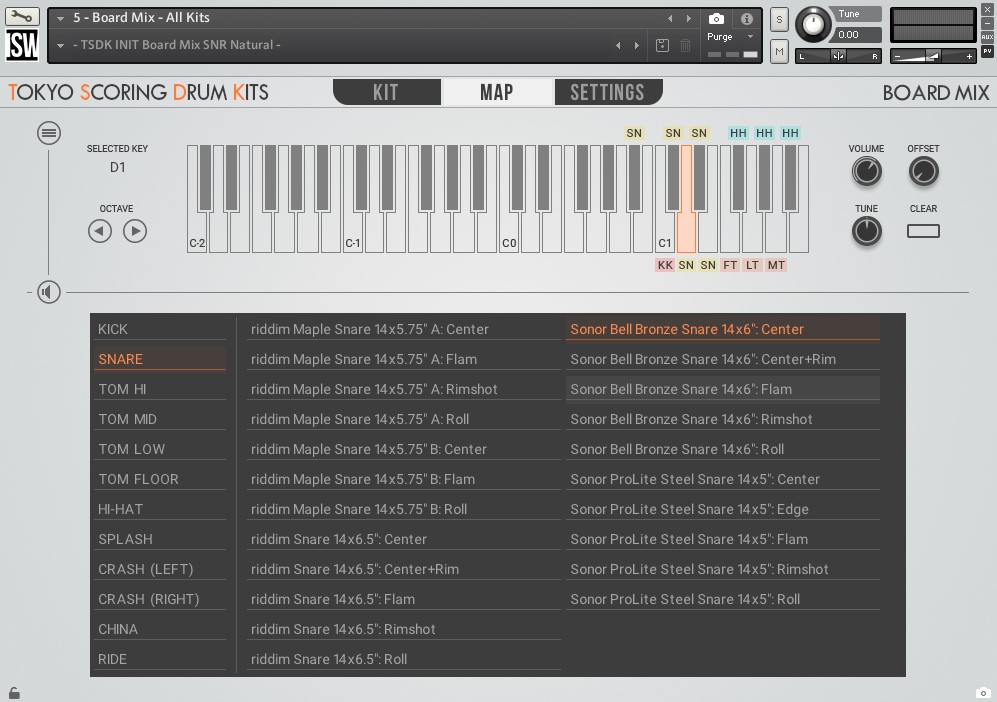This screenshot has width=997, height=702.
Task: Switch to the MAP tab
Action: pyautogui.click(x=497, y=92)
